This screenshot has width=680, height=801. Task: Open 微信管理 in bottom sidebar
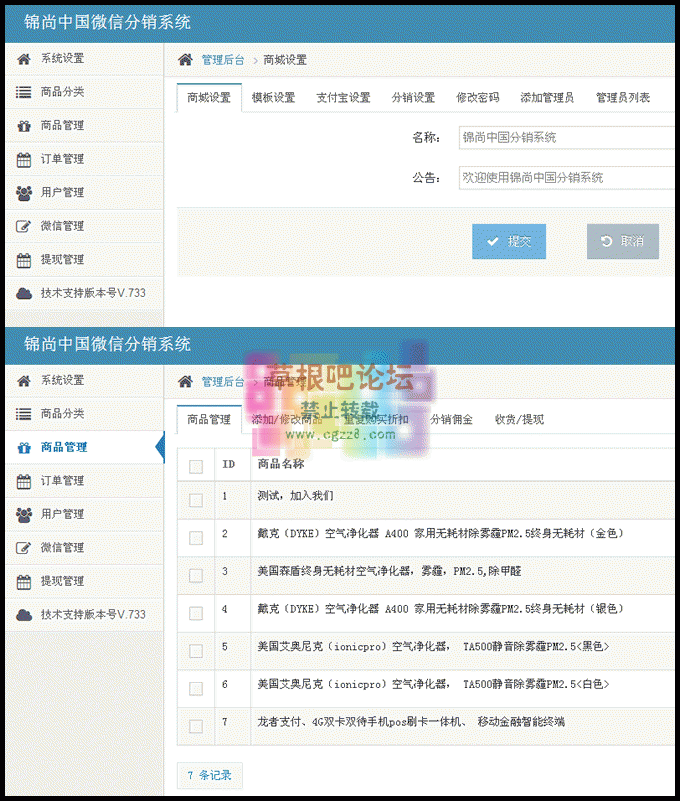pyautogui.click(x=84, y=548)
